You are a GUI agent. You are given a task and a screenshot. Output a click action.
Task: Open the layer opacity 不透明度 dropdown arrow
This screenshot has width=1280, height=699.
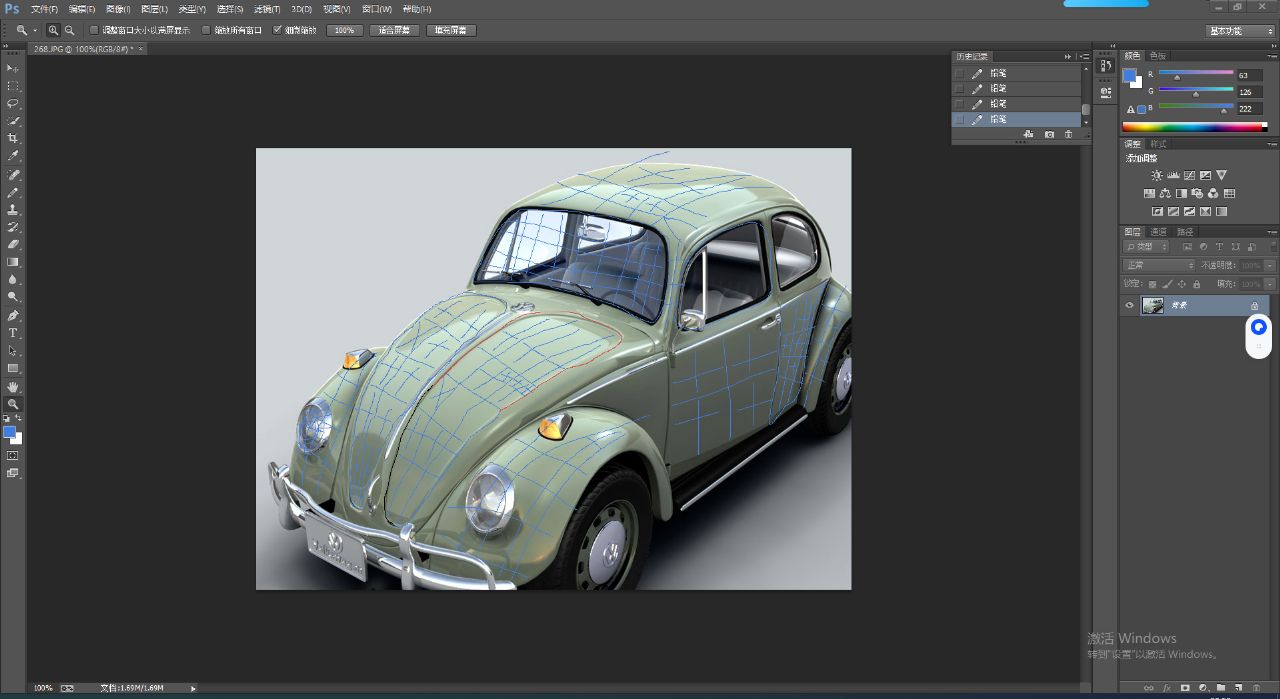(1270, 265)
